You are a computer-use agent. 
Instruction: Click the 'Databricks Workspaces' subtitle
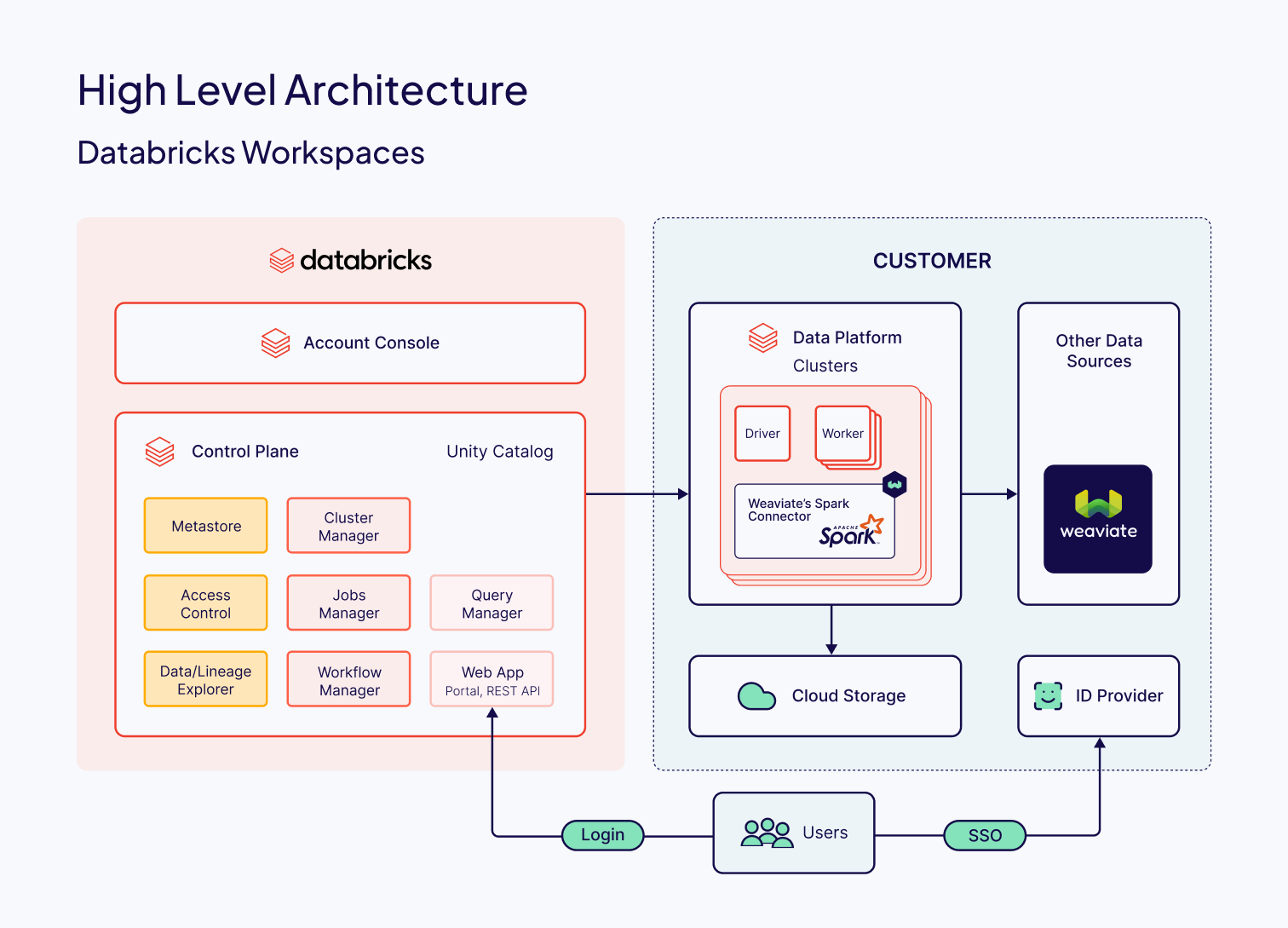point(251,153)
